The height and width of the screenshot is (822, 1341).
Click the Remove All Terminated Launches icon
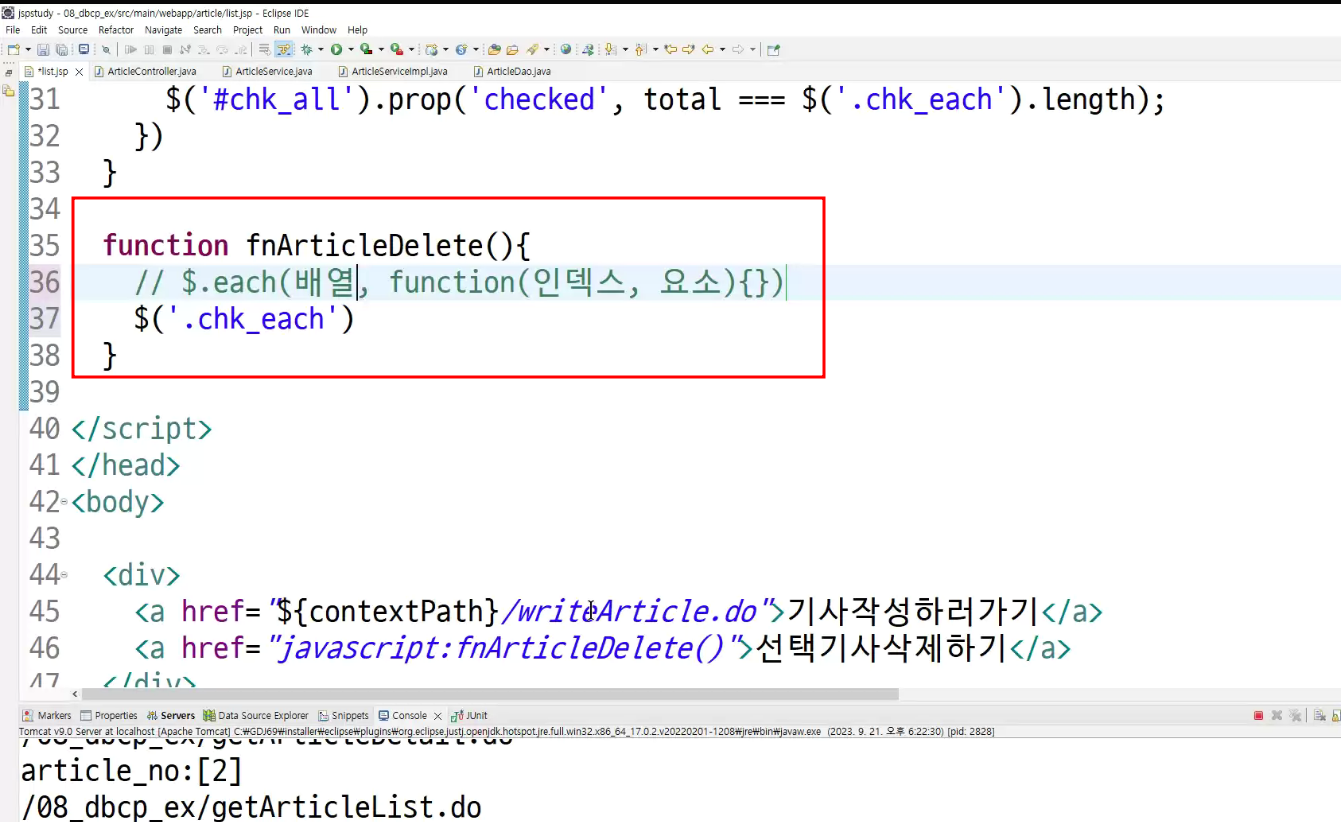pyautogui.click(x=1295, y=716)
